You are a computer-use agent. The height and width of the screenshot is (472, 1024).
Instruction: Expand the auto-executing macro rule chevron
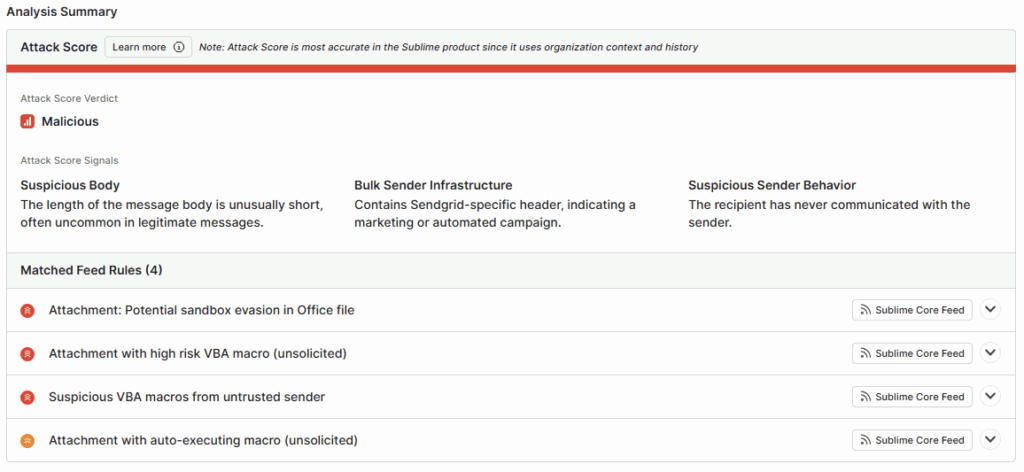990,440
